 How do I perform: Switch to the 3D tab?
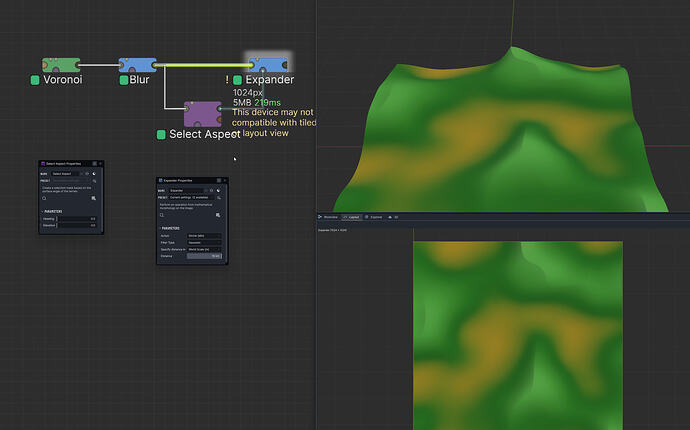point(393,217)
